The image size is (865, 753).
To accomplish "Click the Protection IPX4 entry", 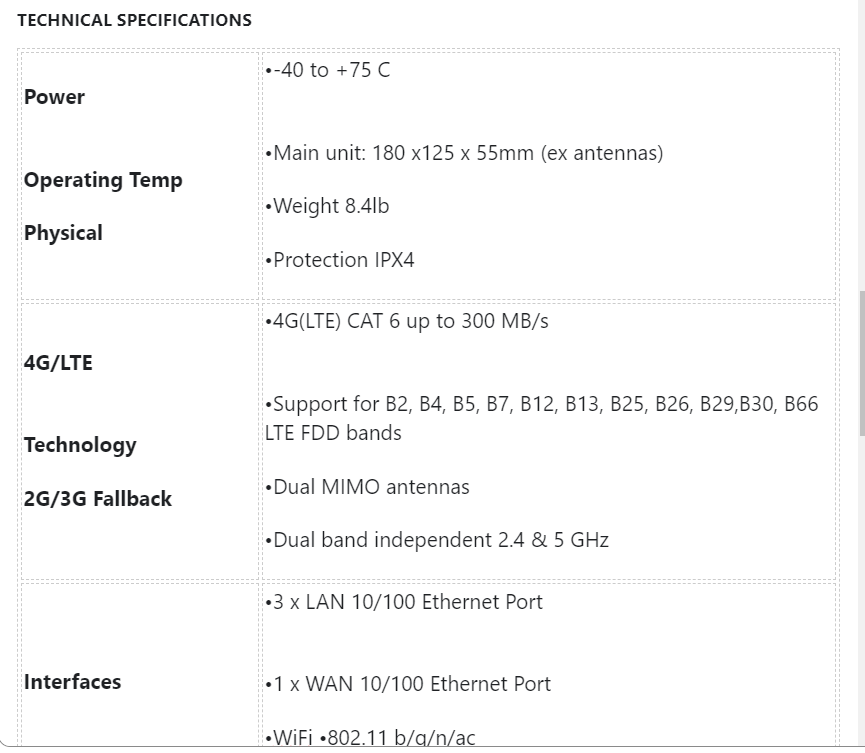I will point(340,260).
